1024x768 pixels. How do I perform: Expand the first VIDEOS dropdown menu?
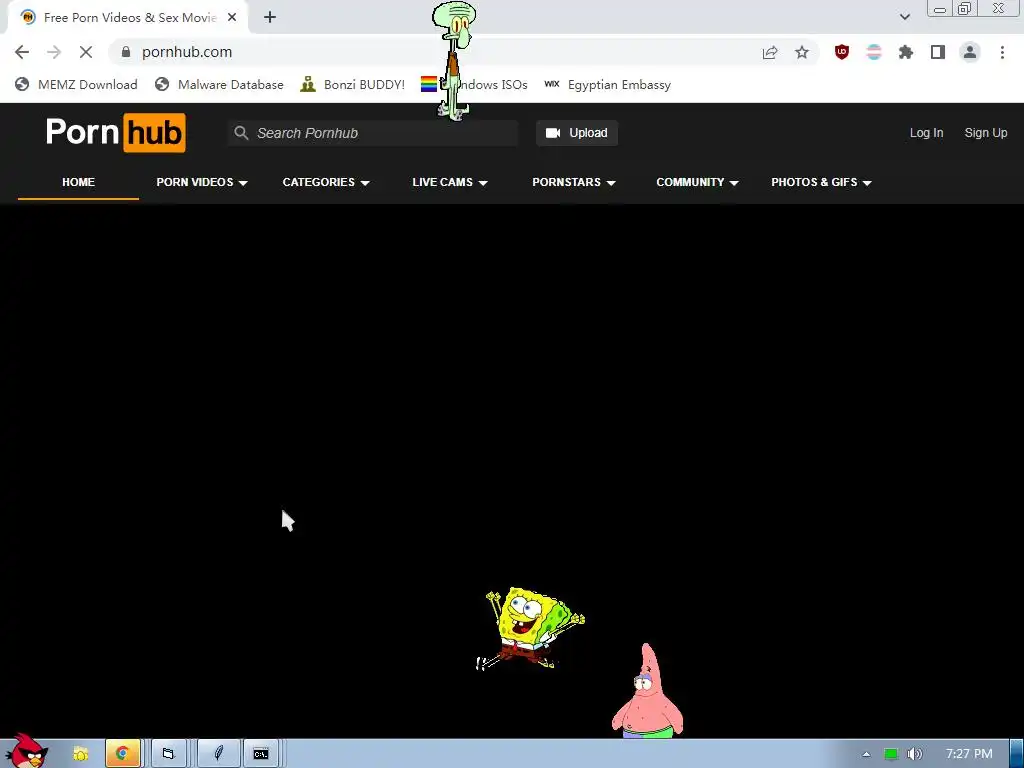tap(202, 182)
